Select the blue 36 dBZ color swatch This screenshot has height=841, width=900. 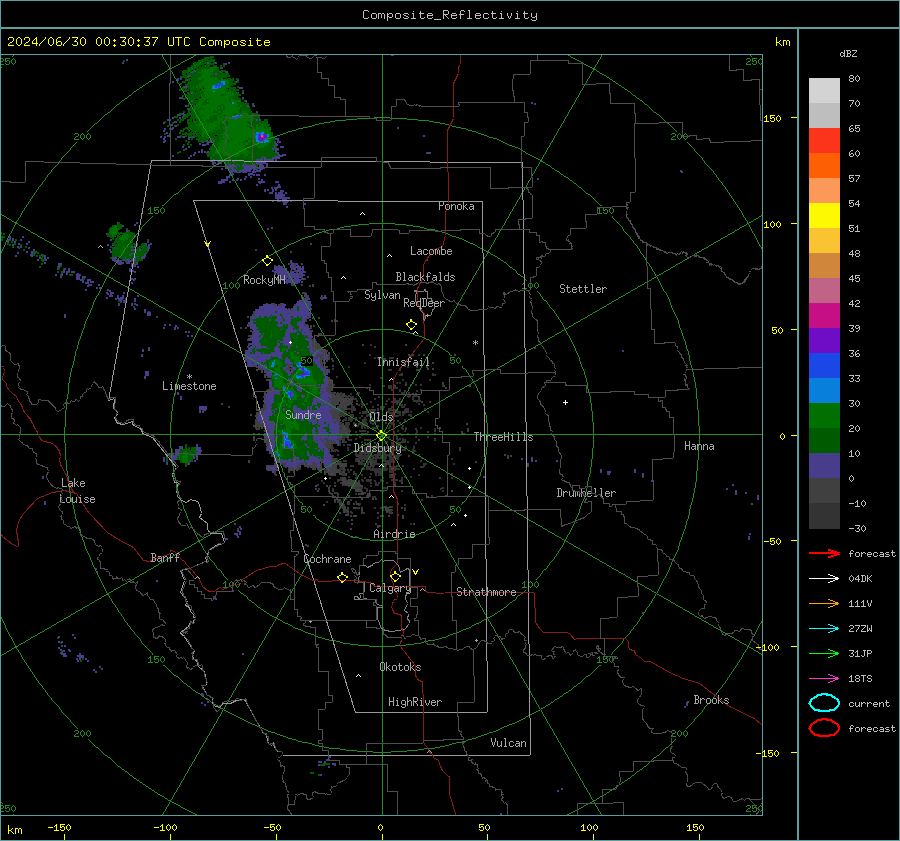point(824,366)
